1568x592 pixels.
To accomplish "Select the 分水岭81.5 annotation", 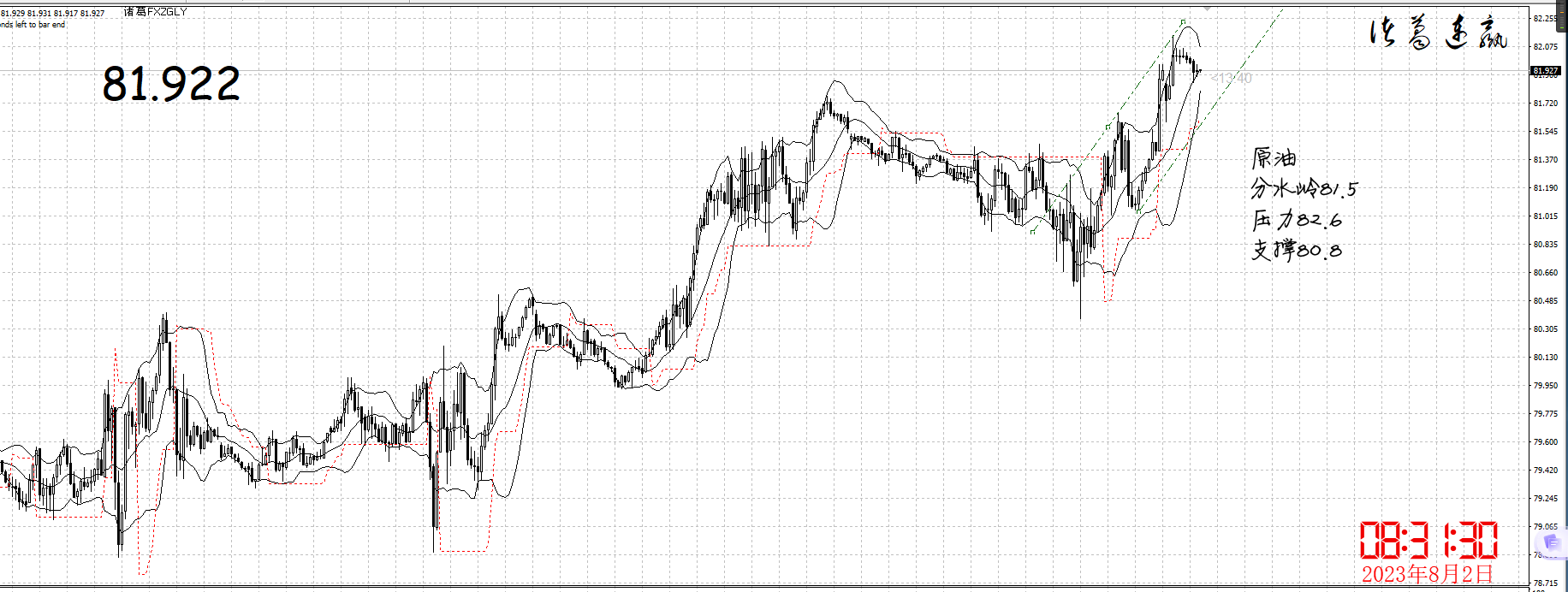I will tap(1304, 188).
